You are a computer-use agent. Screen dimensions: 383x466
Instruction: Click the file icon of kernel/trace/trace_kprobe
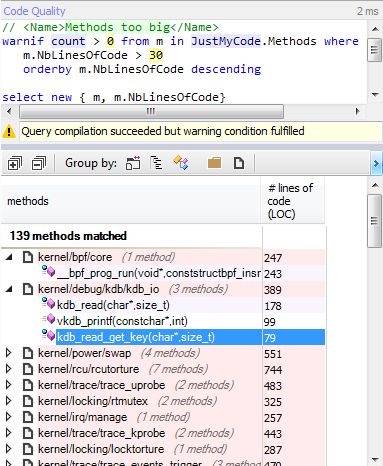pos(28,433)
